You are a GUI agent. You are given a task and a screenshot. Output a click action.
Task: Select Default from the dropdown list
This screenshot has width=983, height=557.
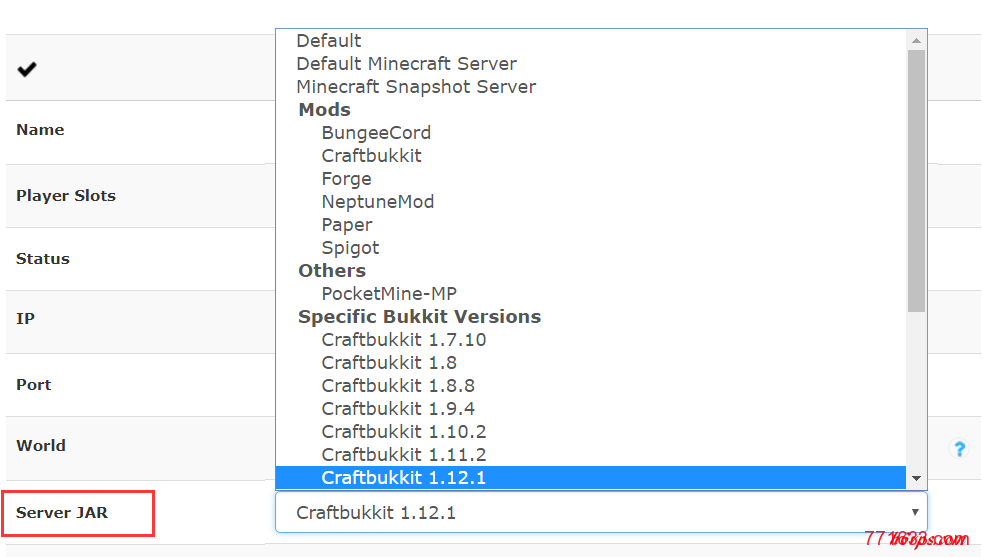[x=329, y=41]
